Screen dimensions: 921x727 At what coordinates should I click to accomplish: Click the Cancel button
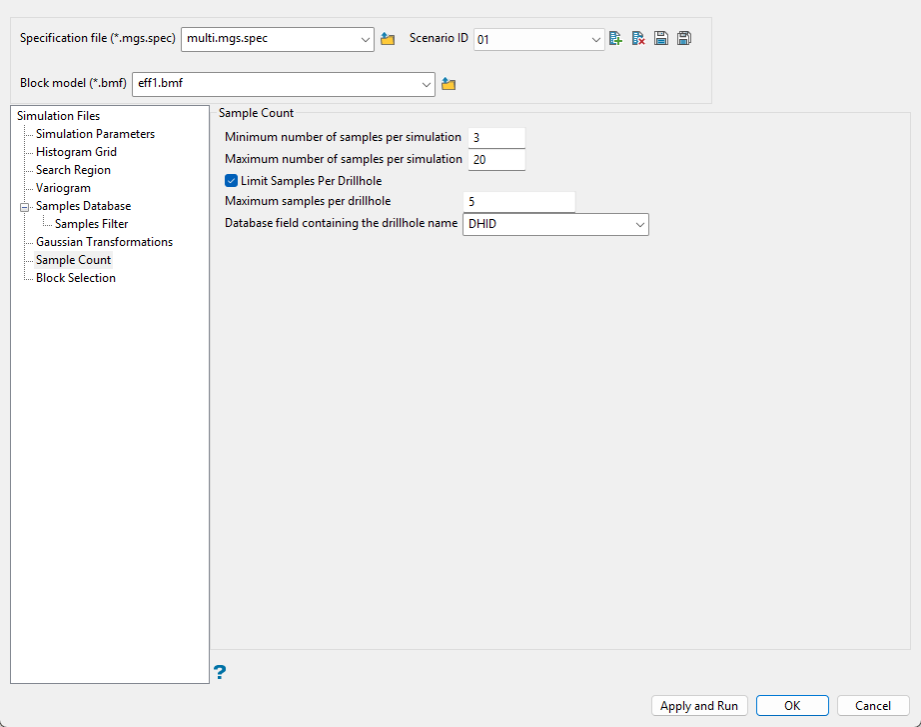click(873, 705)
